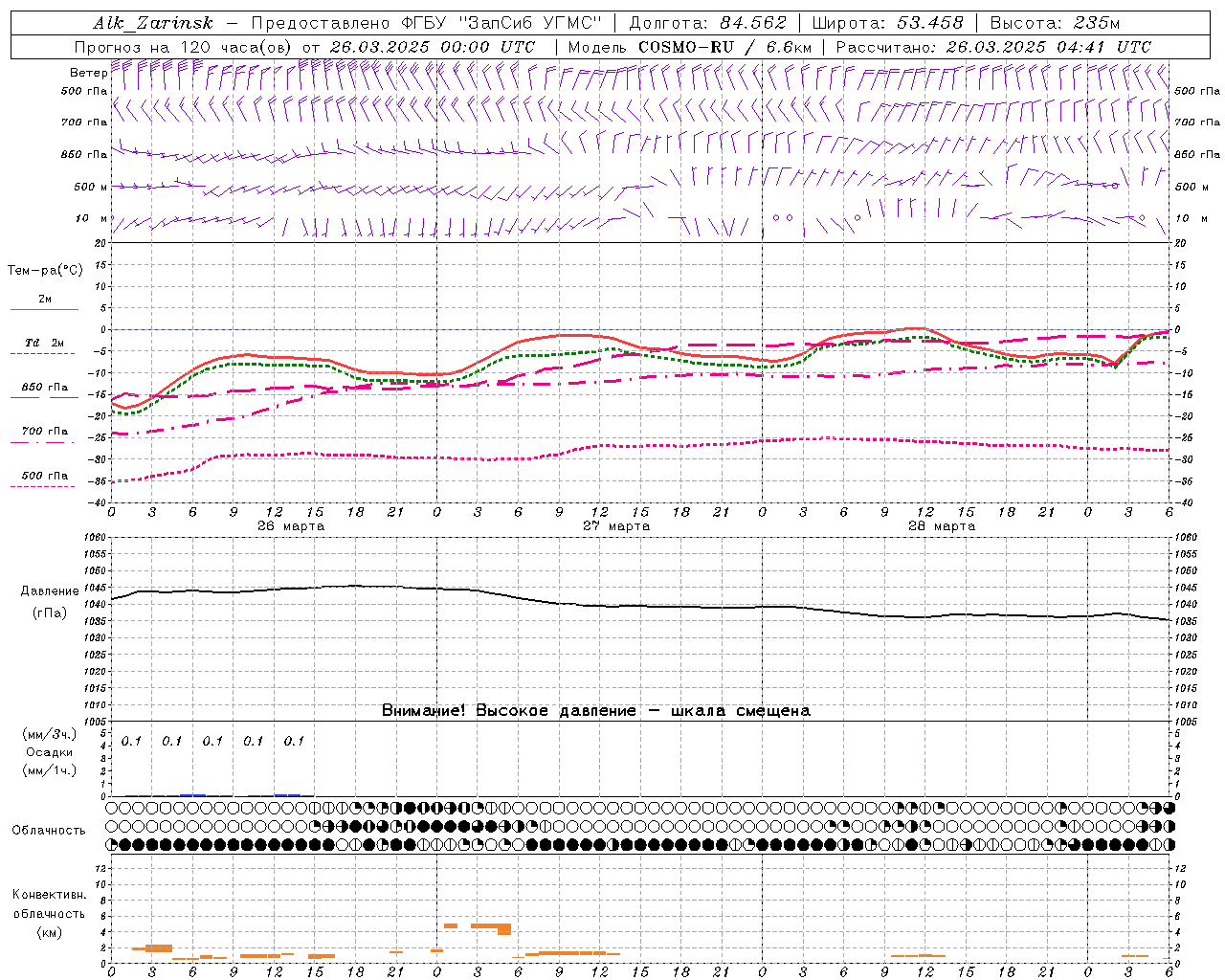The height and width of the screenshot is (980, 1225).
Task: Click the (мм/3ч.) precipitation unit label
Action: 50,735
